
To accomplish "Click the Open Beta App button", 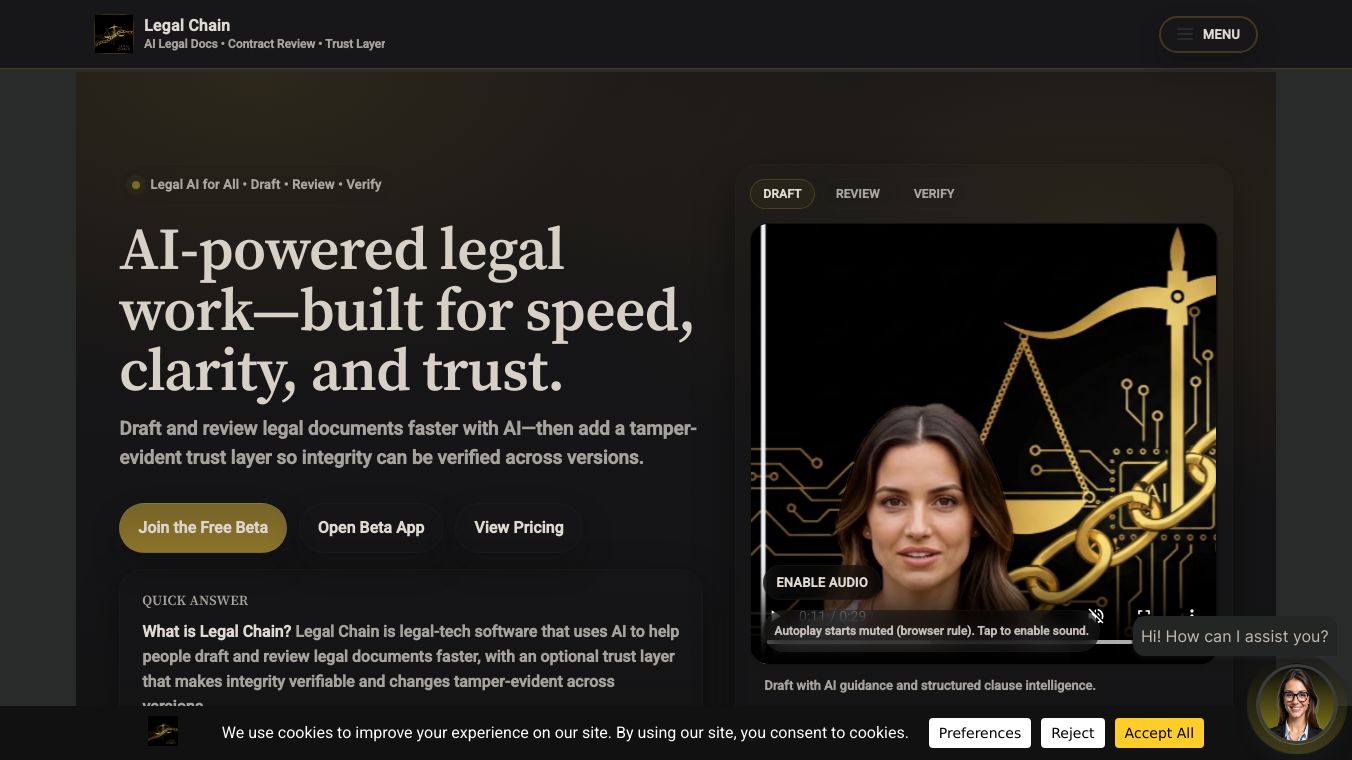I will point(371,528).
